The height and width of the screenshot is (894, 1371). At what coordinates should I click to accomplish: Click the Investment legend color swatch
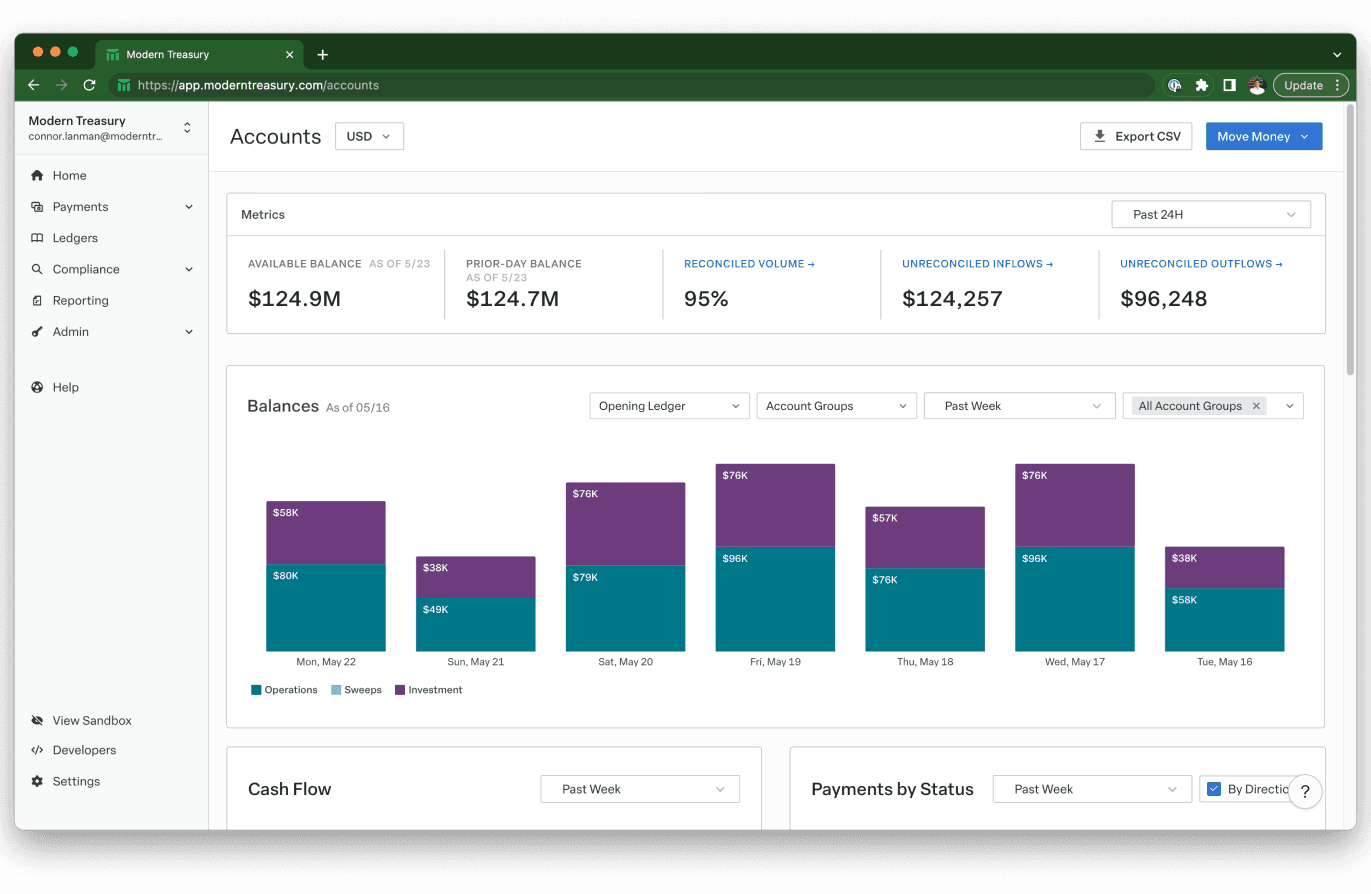(400, 690)
